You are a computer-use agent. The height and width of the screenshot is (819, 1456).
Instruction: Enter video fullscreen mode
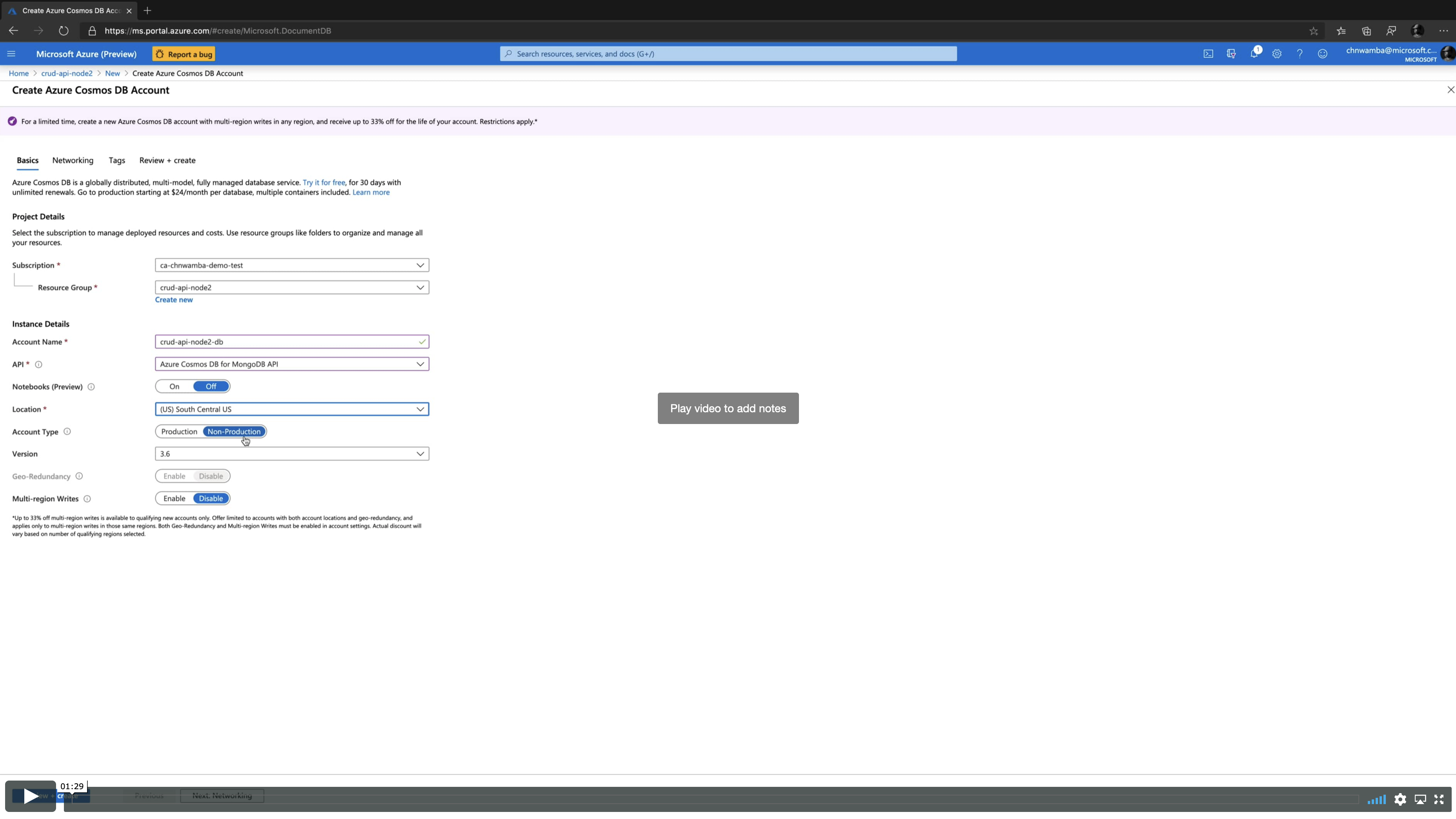pos(1439,799)
